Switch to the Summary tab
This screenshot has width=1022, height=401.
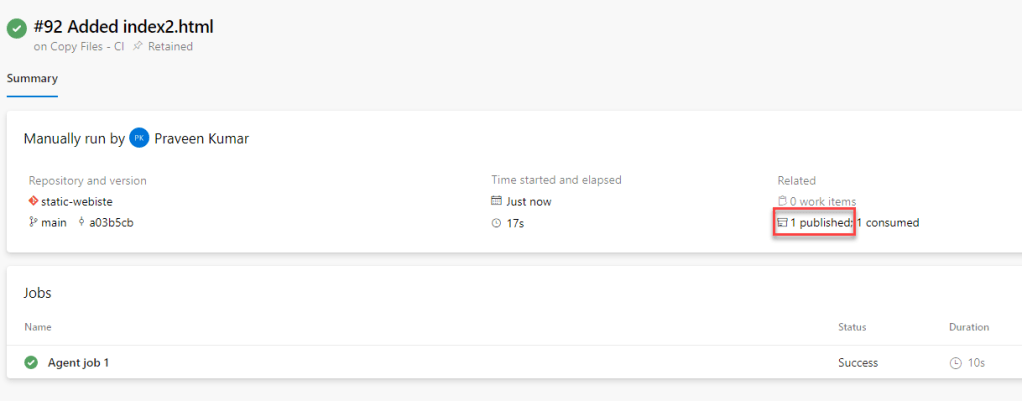(32, 78)
